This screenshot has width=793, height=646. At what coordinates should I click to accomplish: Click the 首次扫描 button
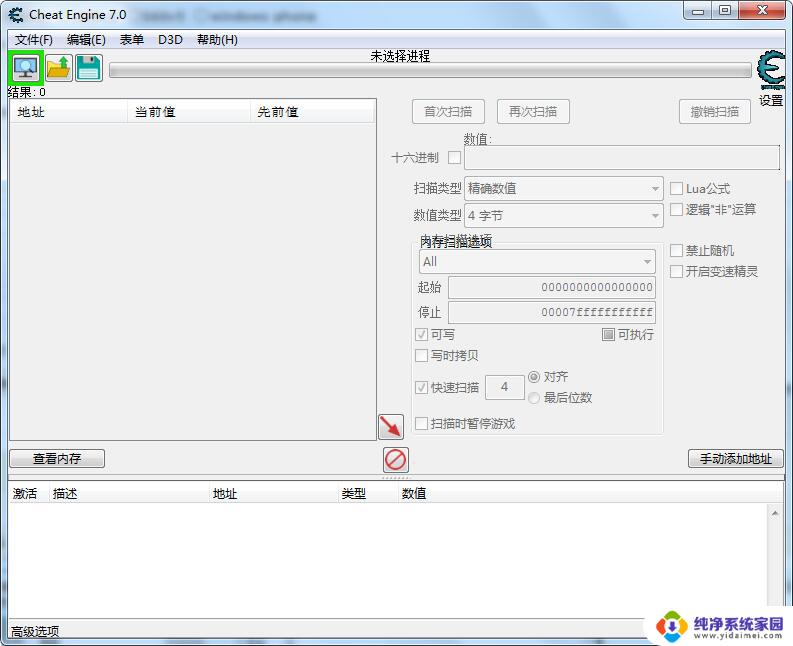448,111
